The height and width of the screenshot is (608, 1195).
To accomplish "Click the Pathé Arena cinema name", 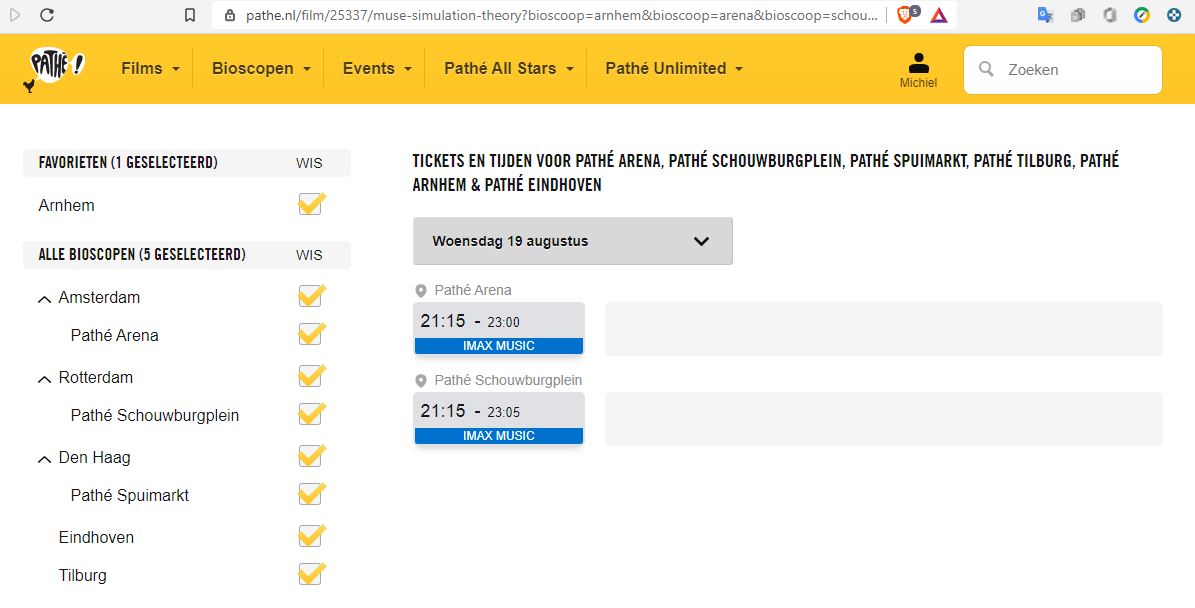I will point(473,290).
